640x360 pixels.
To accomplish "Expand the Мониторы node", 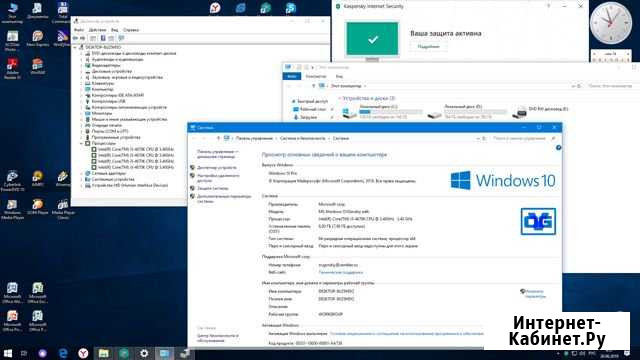I will click(x=82, y=113).
